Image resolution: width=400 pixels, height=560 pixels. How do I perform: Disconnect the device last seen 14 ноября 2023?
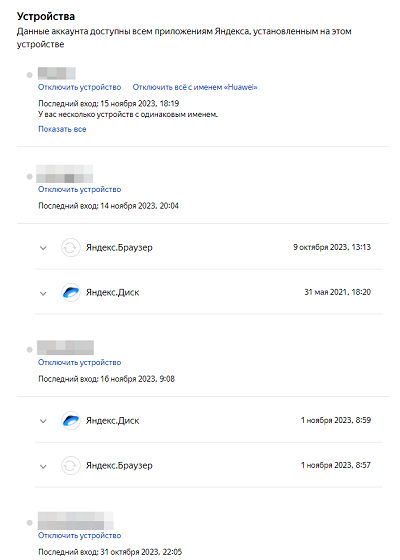pos(80,189)
